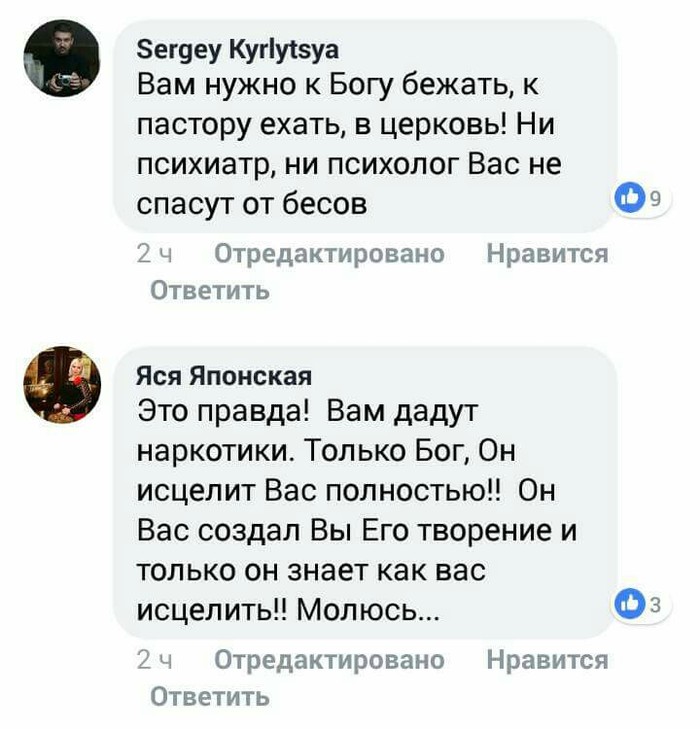Screen dimensions: 700x729
Task: Click the Яся Японская author name
Action: (224, 375)
